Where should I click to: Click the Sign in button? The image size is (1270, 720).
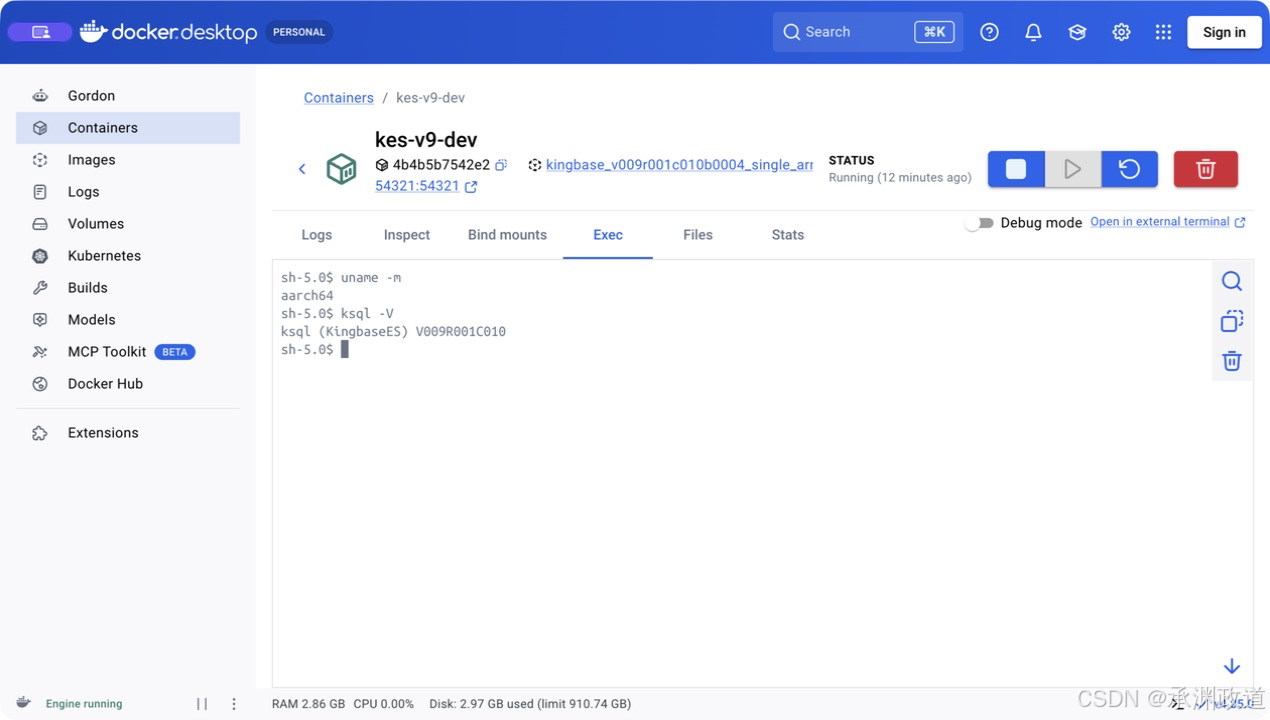(1224, 32)
